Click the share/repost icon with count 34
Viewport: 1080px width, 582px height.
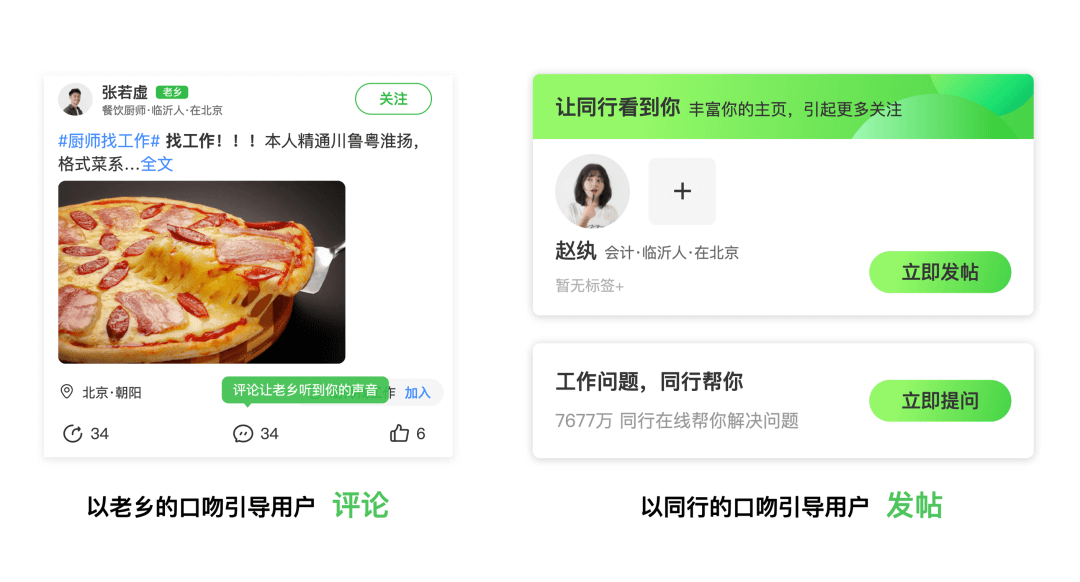tap(72, 433)
